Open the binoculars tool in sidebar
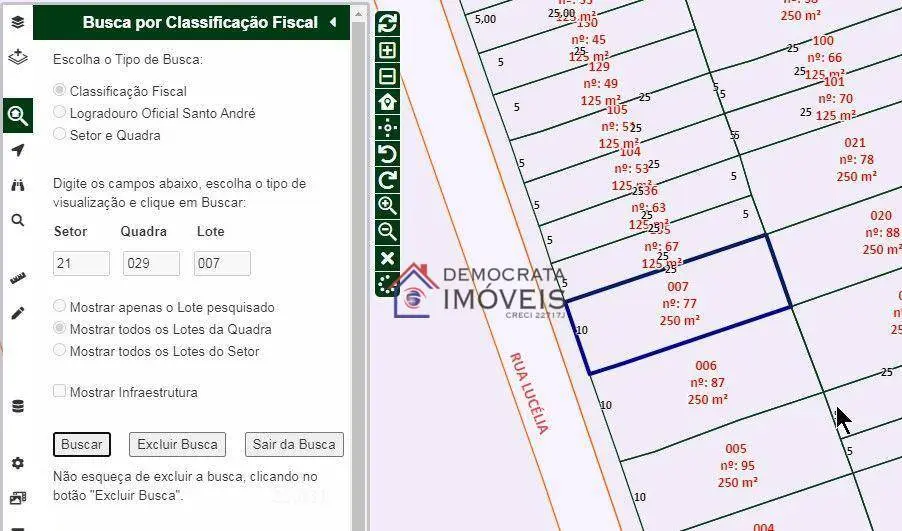 point(17,185)
